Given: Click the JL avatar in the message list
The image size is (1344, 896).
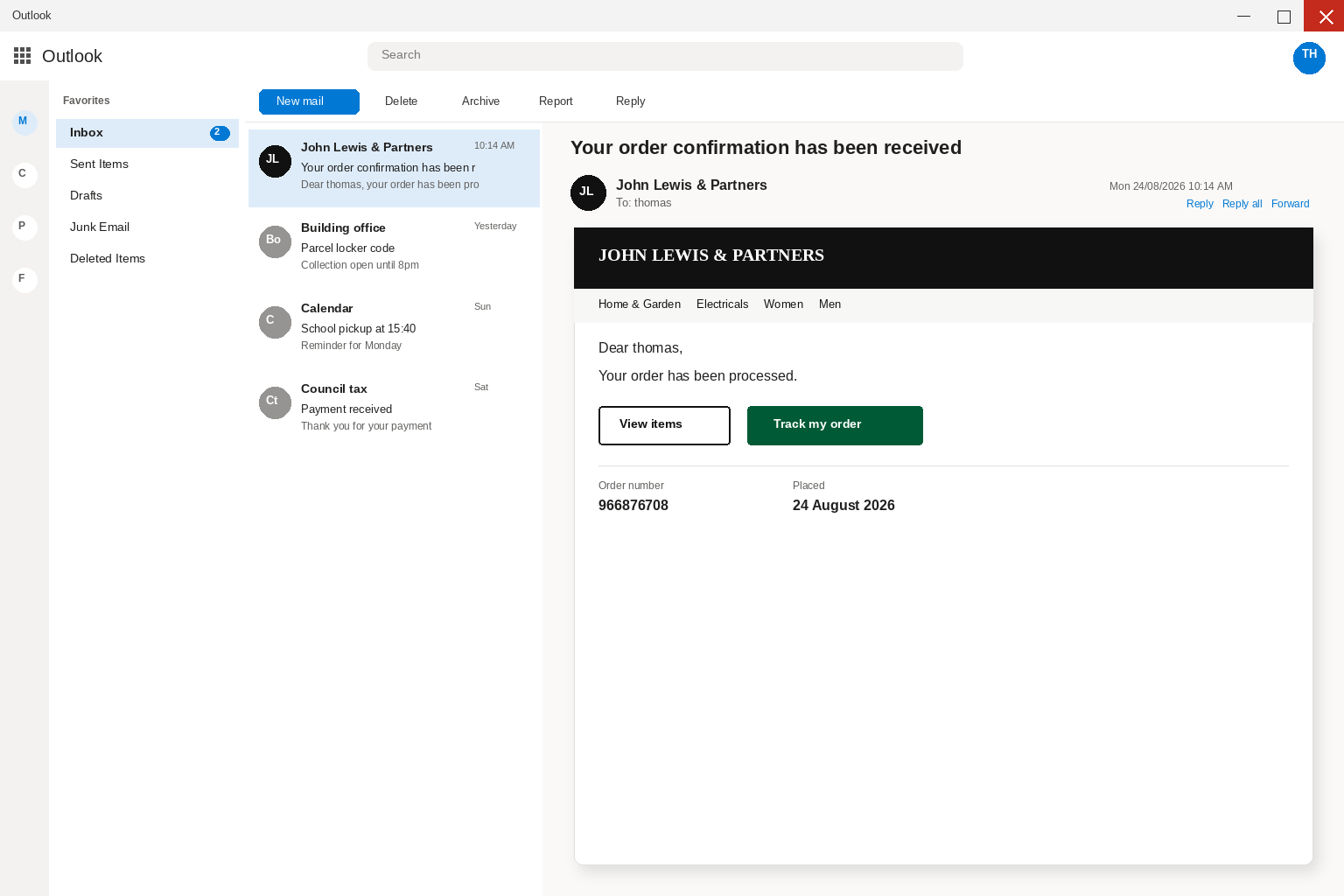Looking at the screenshot, I should click(275, 161).
